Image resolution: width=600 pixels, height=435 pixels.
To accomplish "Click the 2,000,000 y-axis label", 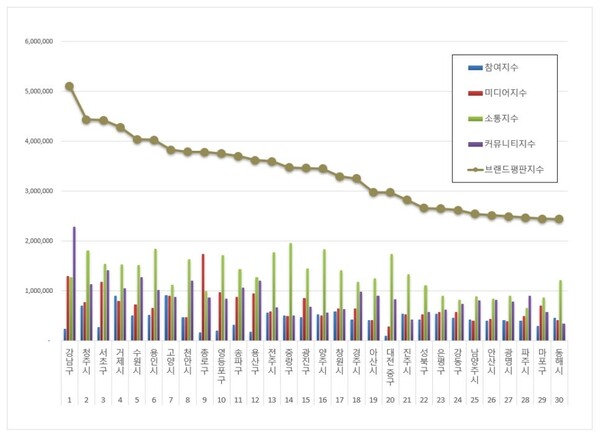I will 39,241.
